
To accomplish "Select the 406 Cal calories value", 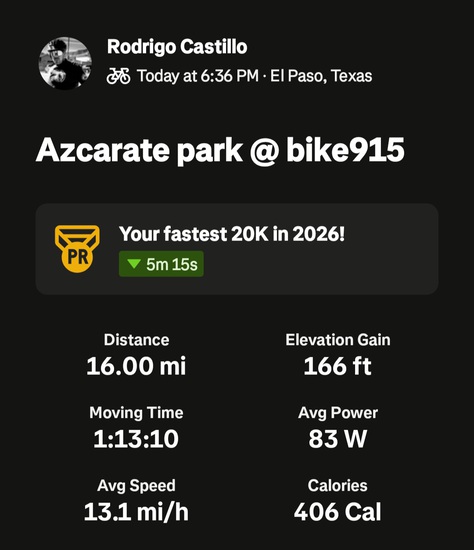I will [x=338, y=512].
